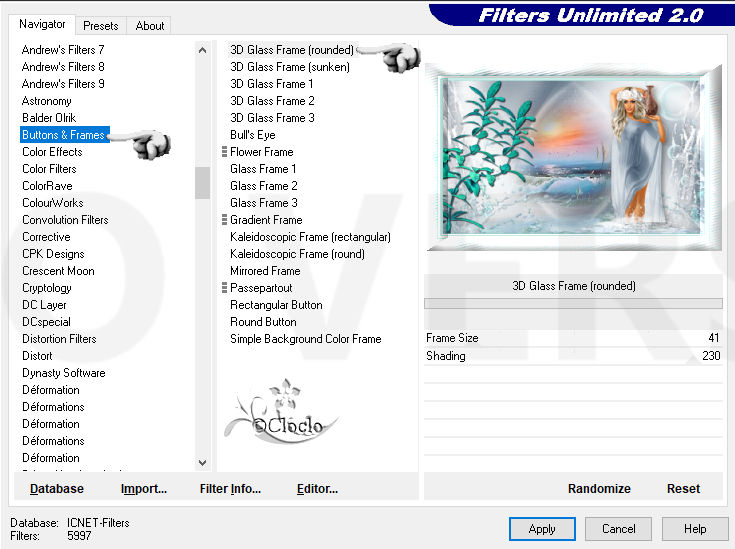Select Kaleidoscopic Frame (rectangular) filter
This screenshot has height=549, width=735.
310,237
